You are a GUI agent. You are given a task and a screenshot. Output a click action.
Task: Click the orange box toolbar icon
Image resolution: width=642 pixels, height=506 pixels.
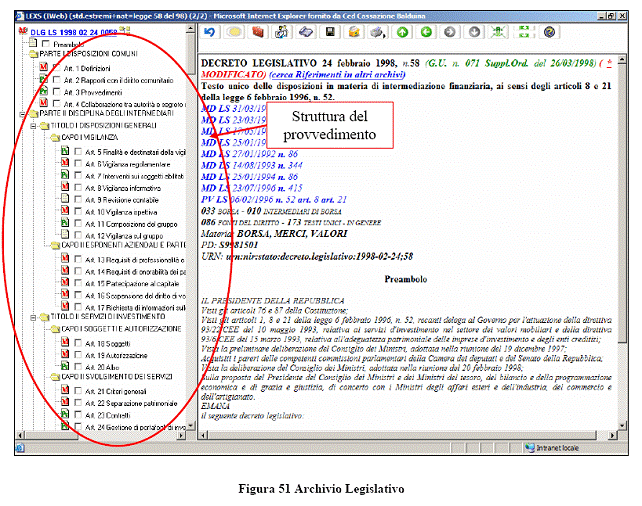[354, 32]
